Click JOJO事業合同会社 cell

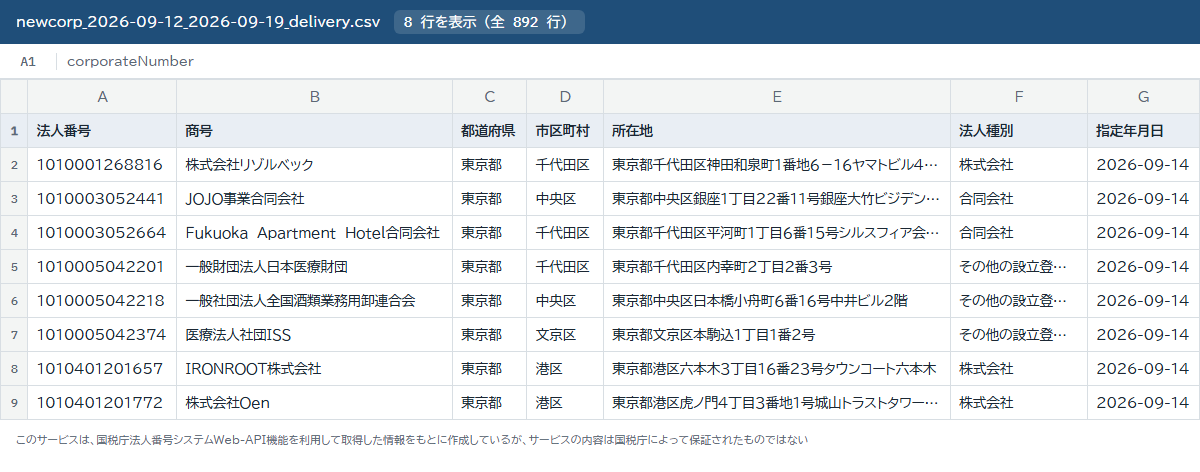[x=315, y=199]
